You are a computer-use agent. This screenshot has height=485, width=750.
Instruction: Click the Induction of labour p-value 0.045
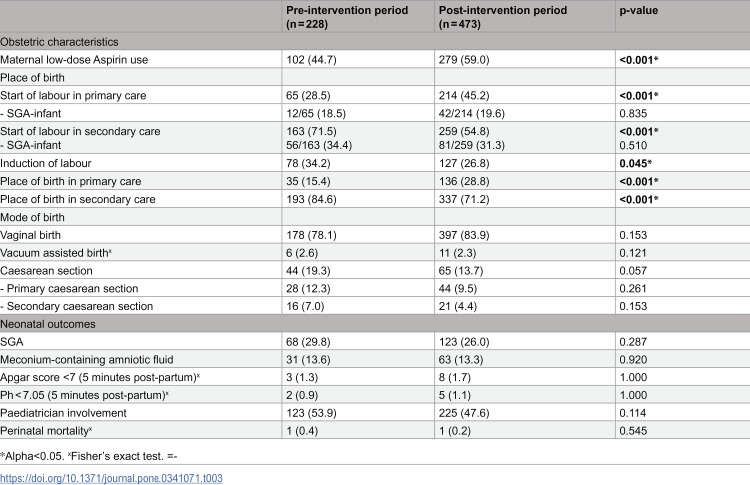pyautogui.click(x=635, y=163)
